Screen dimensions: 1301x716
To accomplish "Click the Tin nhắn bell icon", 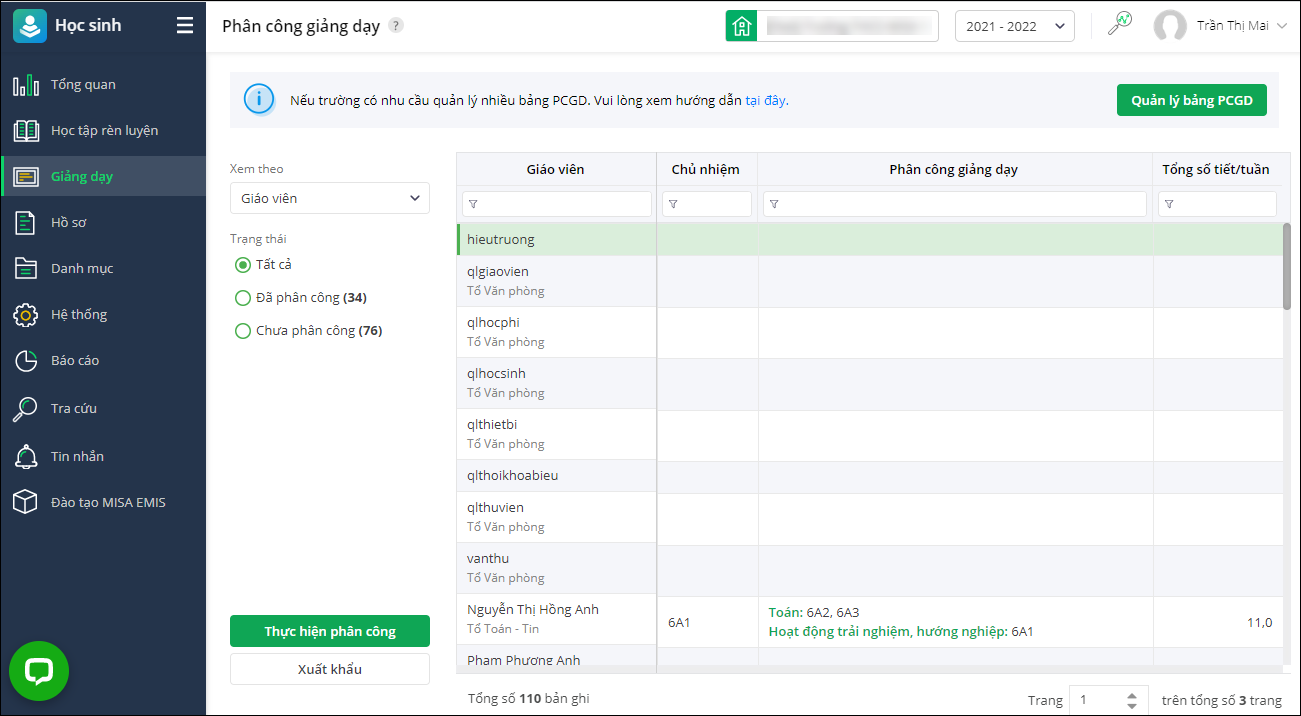I will 25,456.
